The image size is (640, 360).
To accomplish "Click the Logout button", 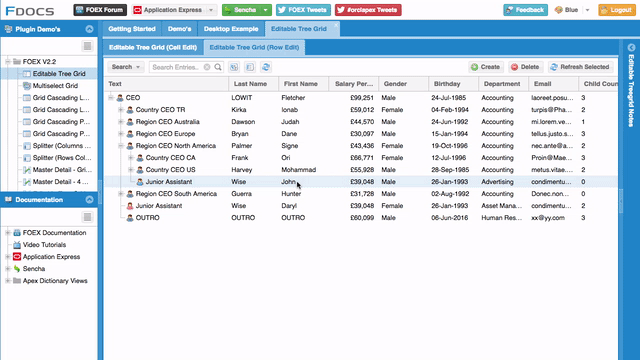I will [617, 10].
